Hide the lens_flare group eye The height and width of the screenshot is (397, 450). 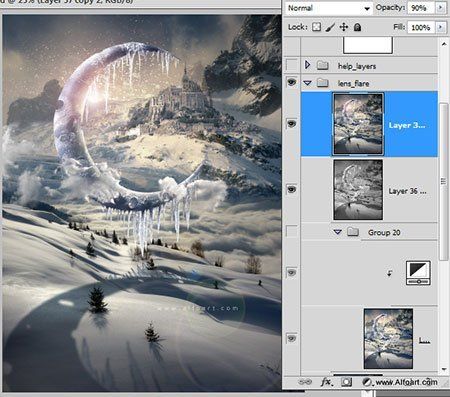coord(292,82)
